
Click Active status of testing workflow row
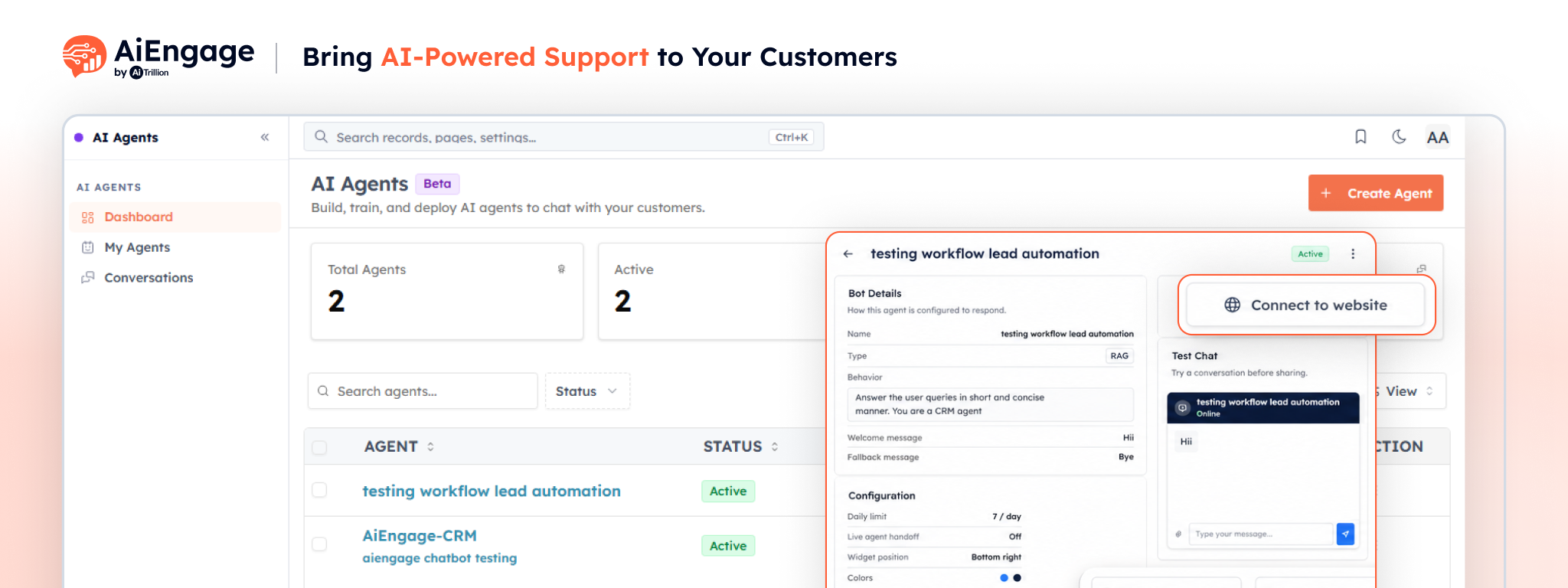728,492
